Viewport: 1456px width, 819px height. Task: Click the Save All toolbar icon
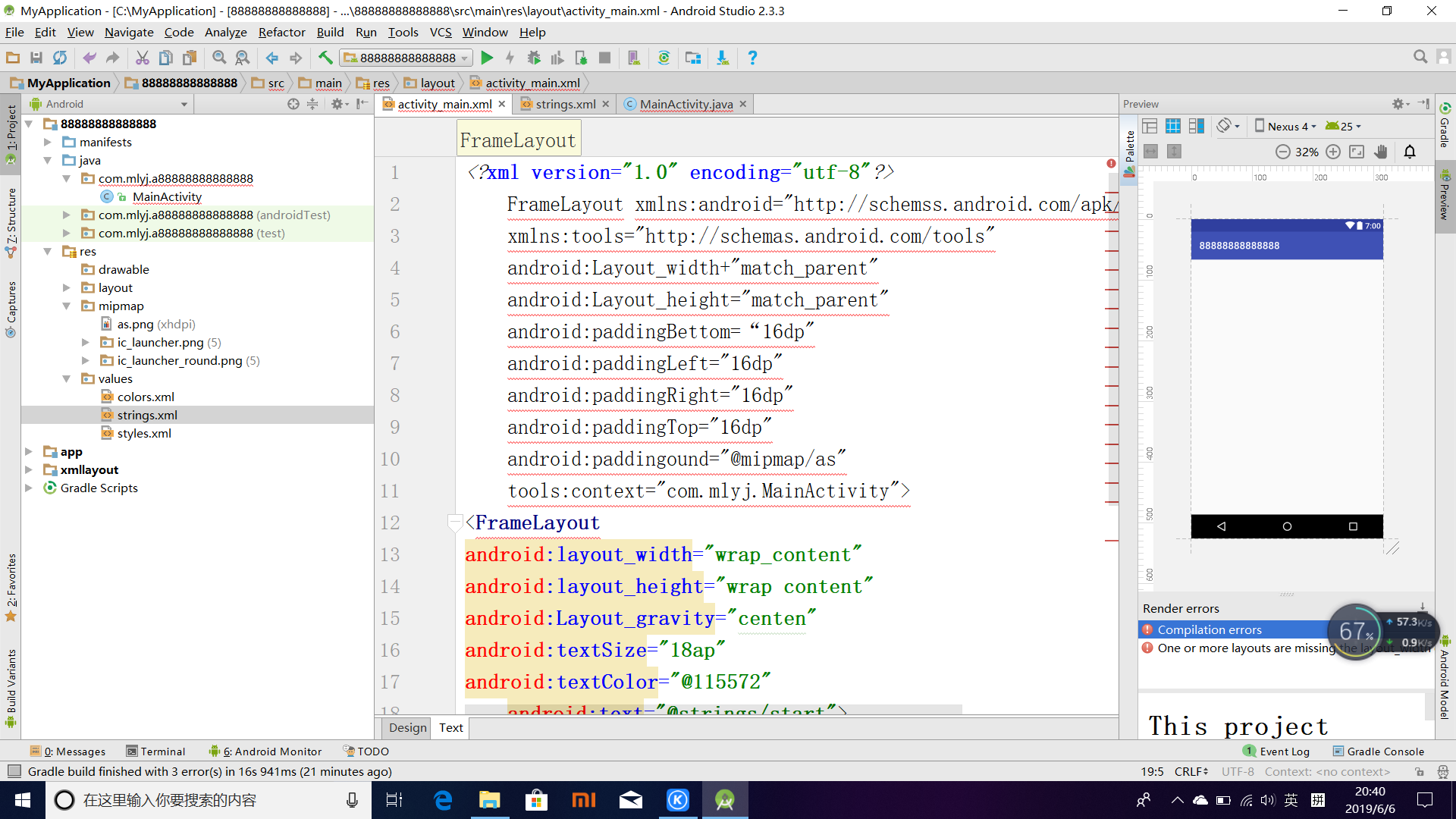pos(36,58)
